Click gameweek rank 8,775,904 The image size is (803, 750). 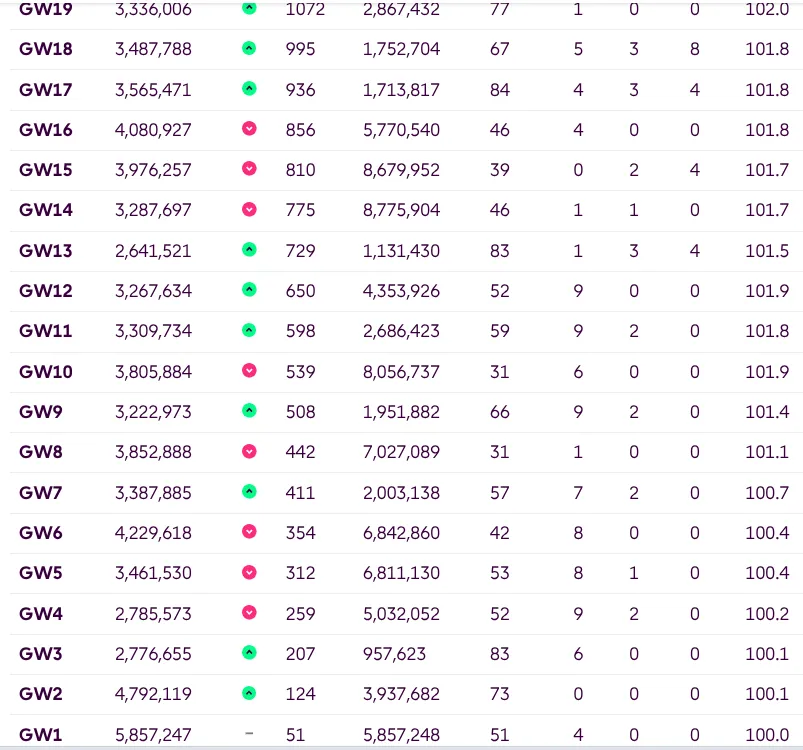tap(402, 210)
